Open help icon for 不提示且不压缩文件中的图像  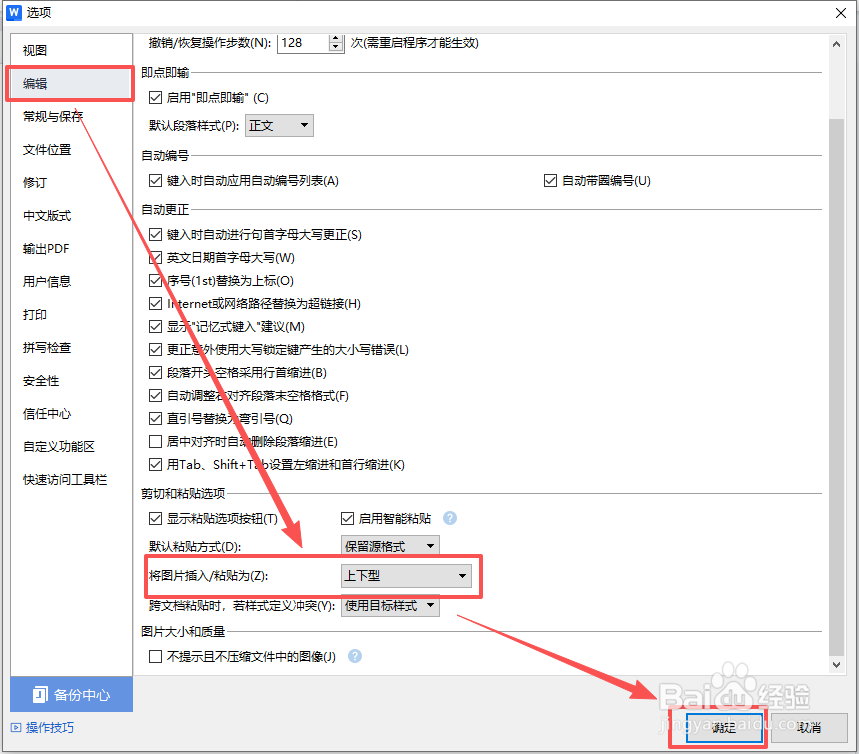tap(355, 656)
